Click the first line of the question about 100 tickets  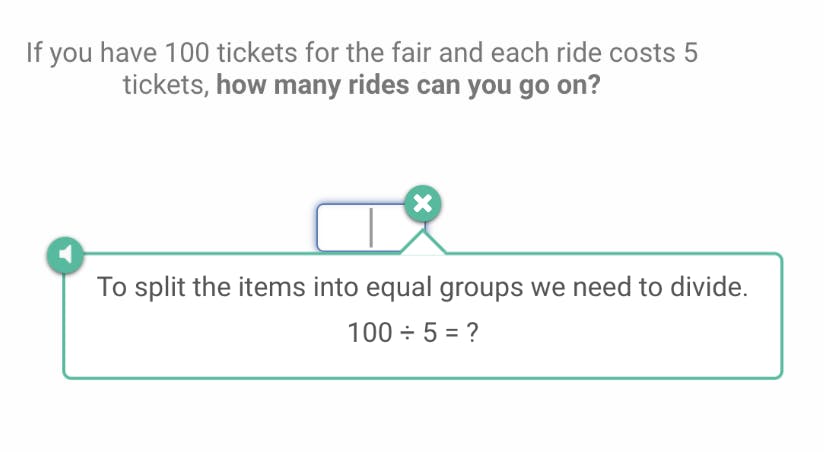pos(361,53)
